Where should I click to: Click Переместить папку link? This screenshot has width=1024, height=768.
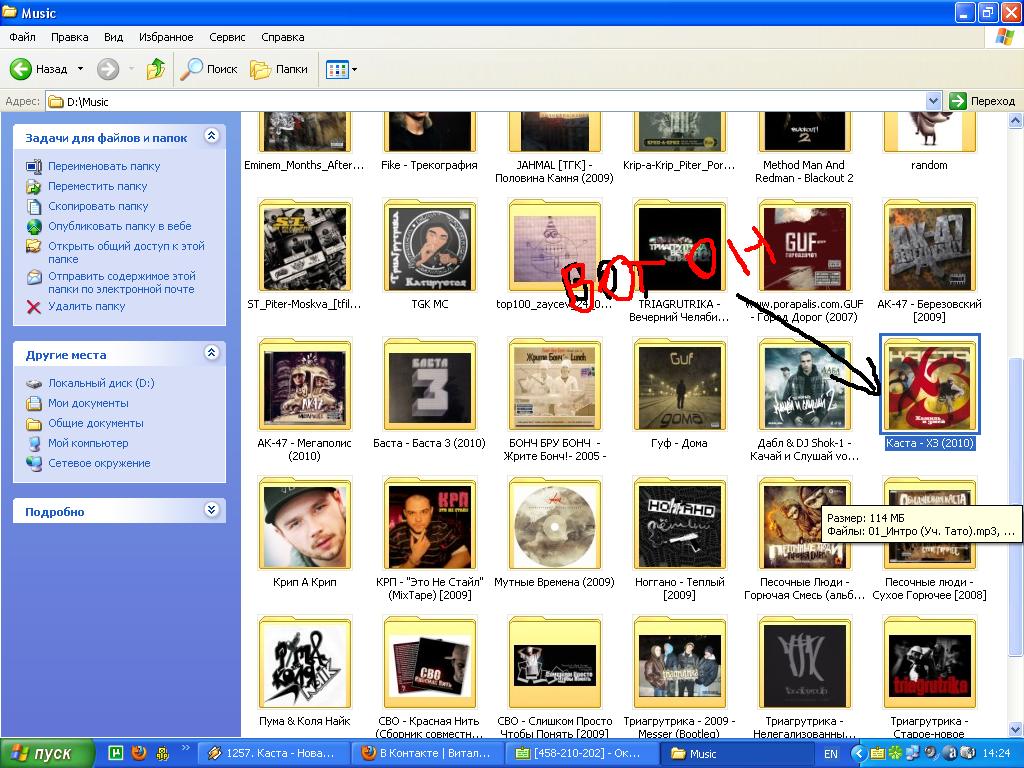click(x=97, y=186)
